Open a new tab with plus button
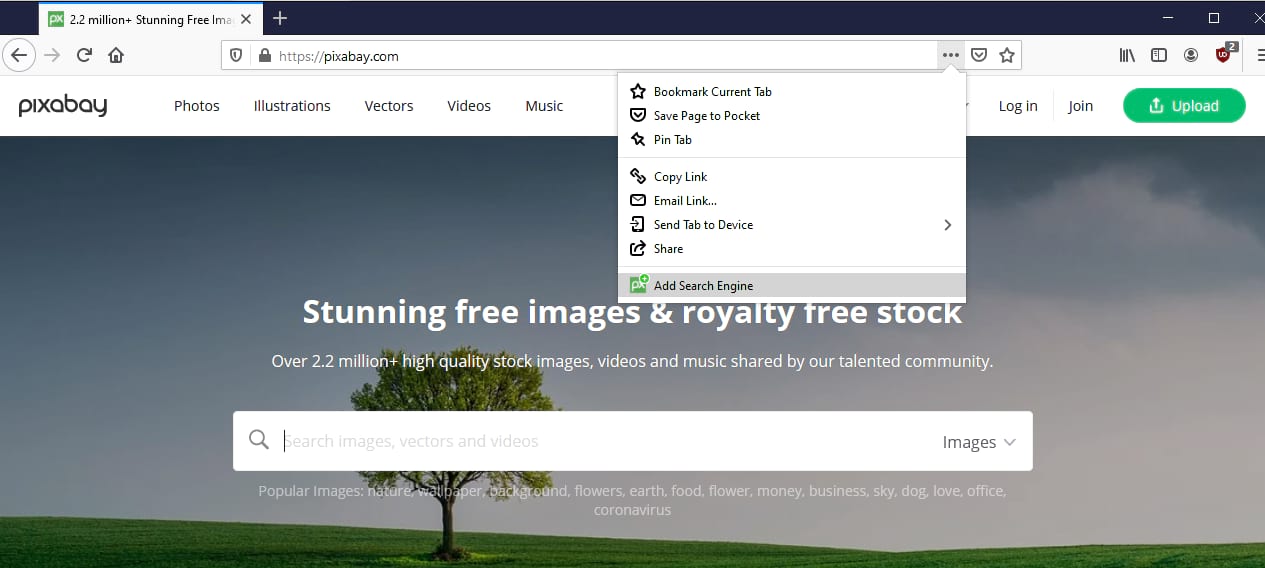This screenshot has width=1265, height=568. point(280,18)
